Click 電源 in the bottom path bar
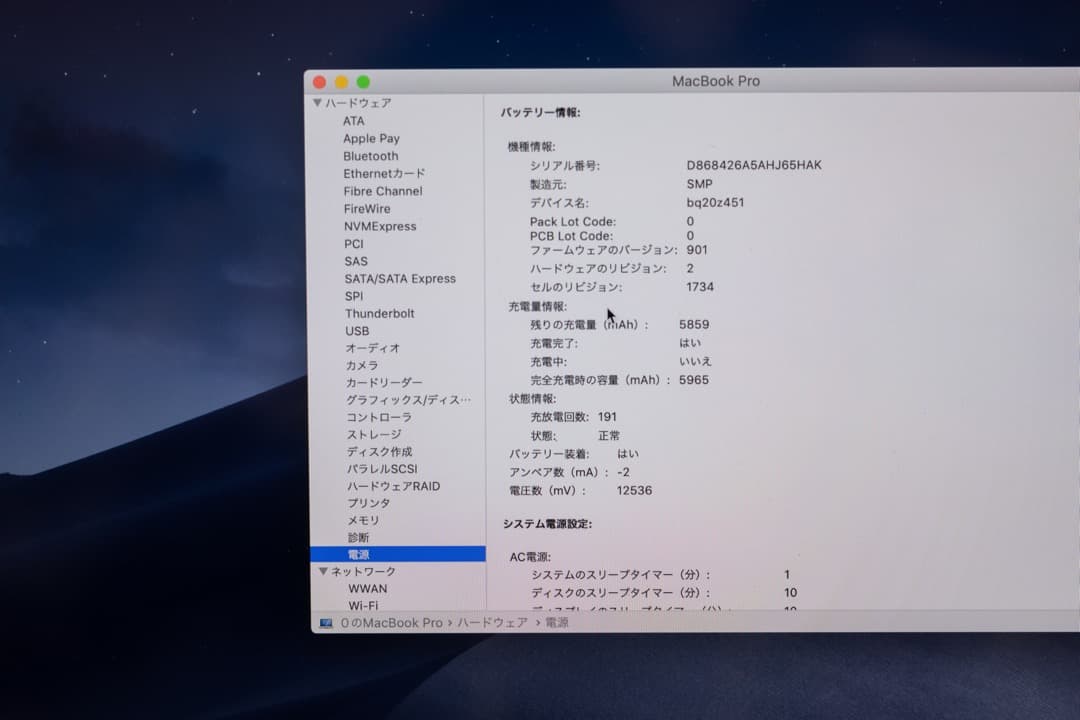The height and width of the screenshot is (720, 1080). click(557, 623)
